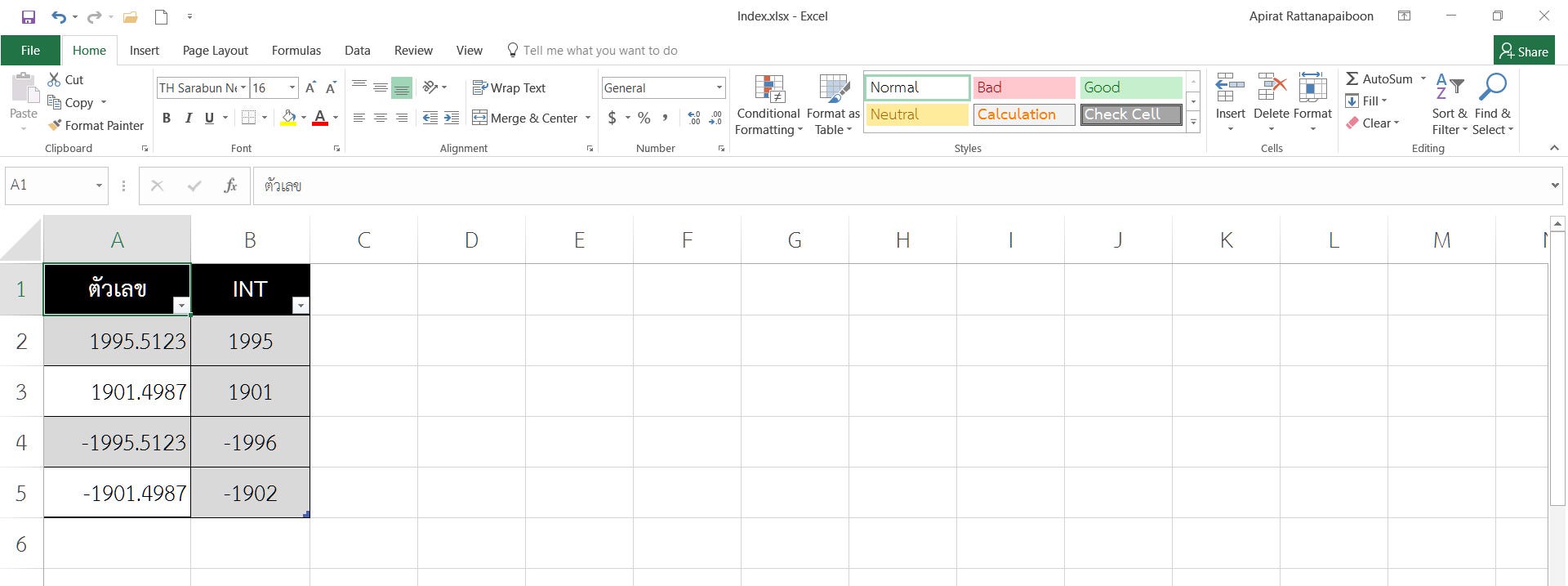The width and height of the screenshot is (1568, 586).
Task: Click Decrease Decimal icon
Action: click(715, 118)
